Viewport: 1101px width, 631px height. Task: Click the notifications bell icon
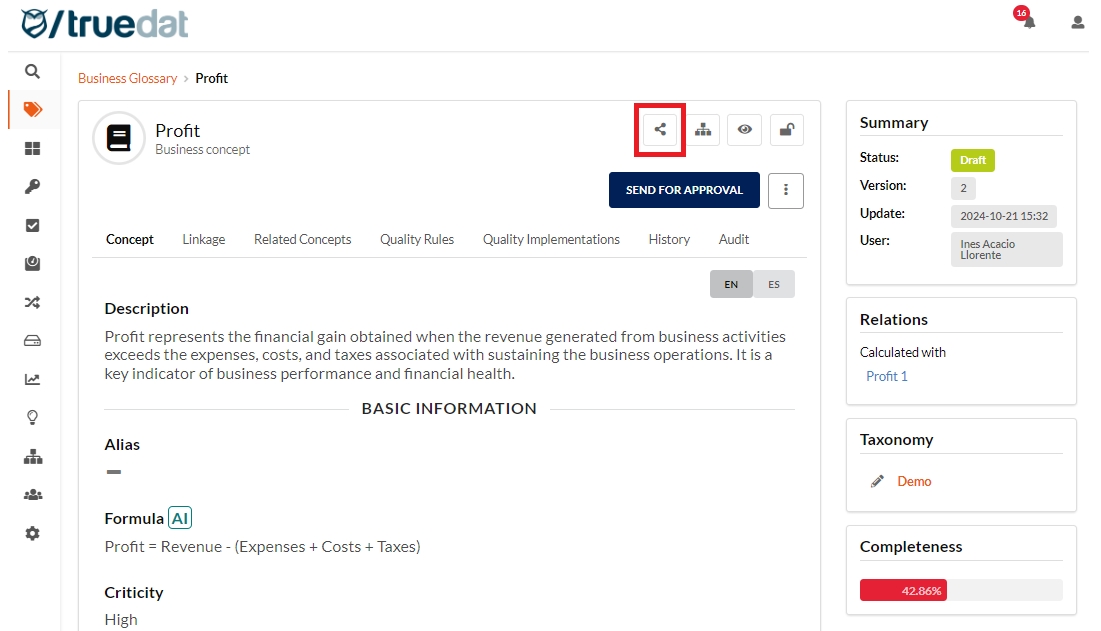1029,22
